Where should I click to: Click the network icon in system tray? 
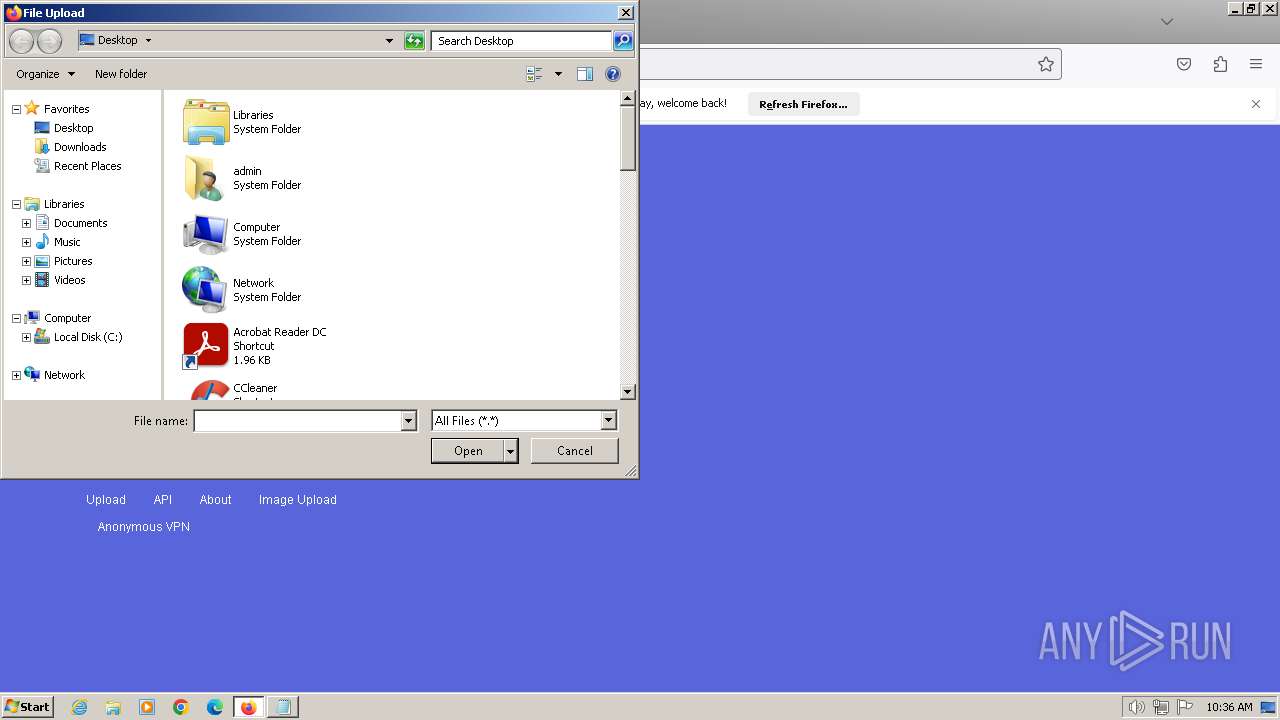coord(1161,707)
